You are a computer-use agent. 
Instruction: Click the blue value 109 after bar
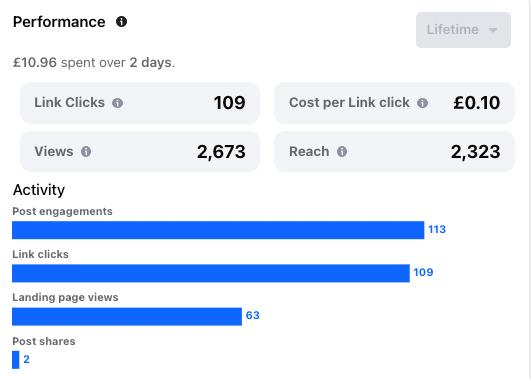[x=423, y=272]
